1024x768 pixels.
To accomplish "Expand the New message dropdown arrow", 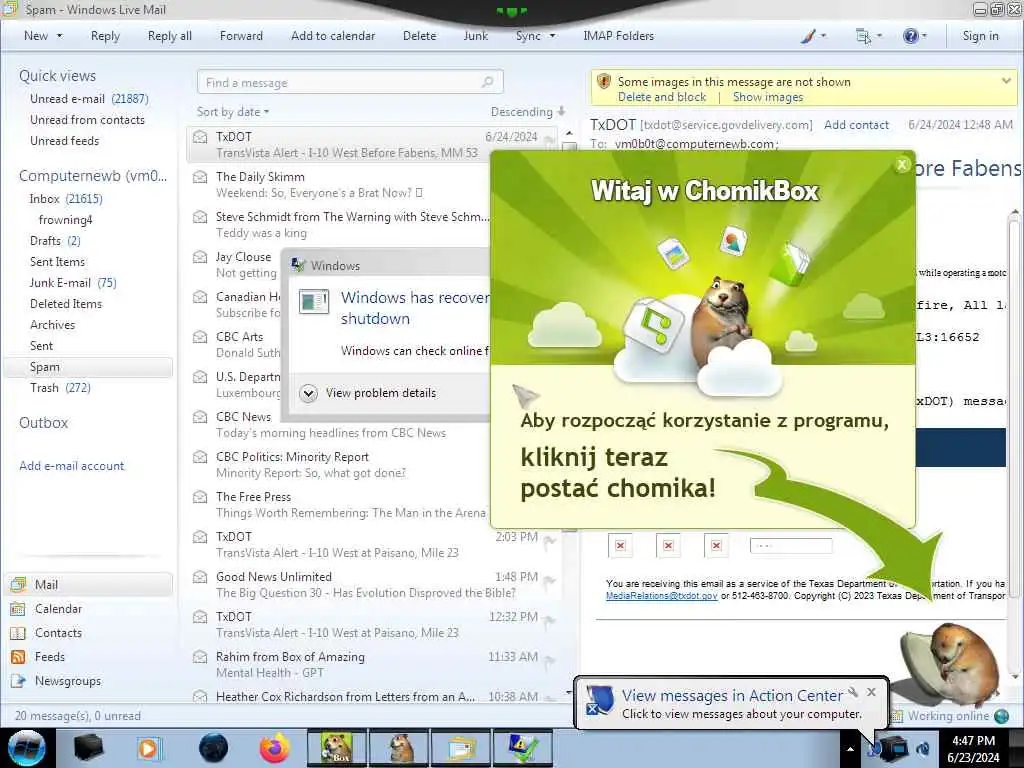I will pyautogui.click(x=59, y=36).
